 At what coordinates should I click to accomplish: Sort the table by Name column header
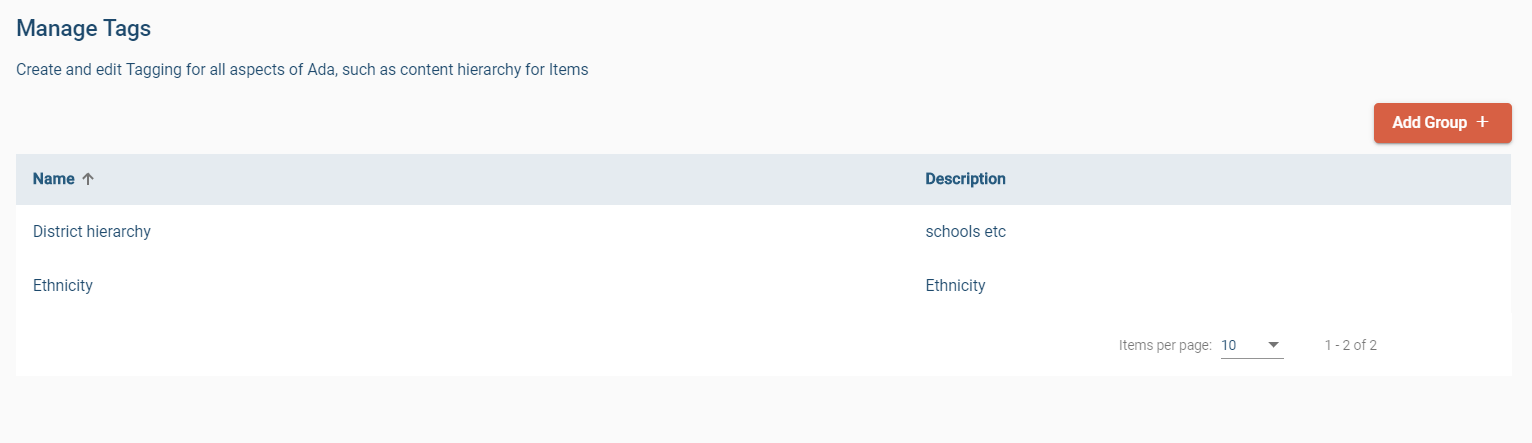[x=54, y=179]
